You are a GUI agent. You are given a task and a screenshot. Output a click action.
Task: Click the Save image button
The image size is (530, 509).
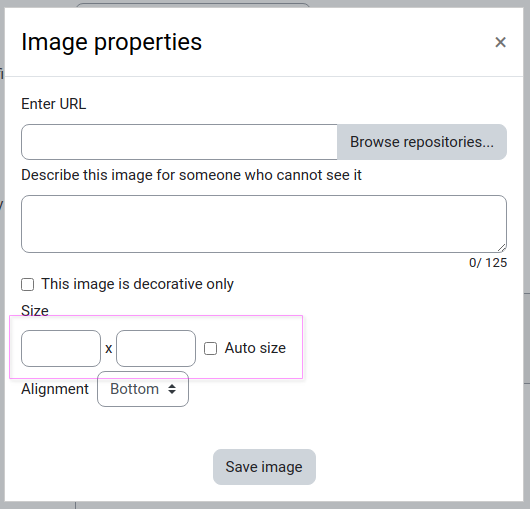pyautogui.click(x=264, y=467)
